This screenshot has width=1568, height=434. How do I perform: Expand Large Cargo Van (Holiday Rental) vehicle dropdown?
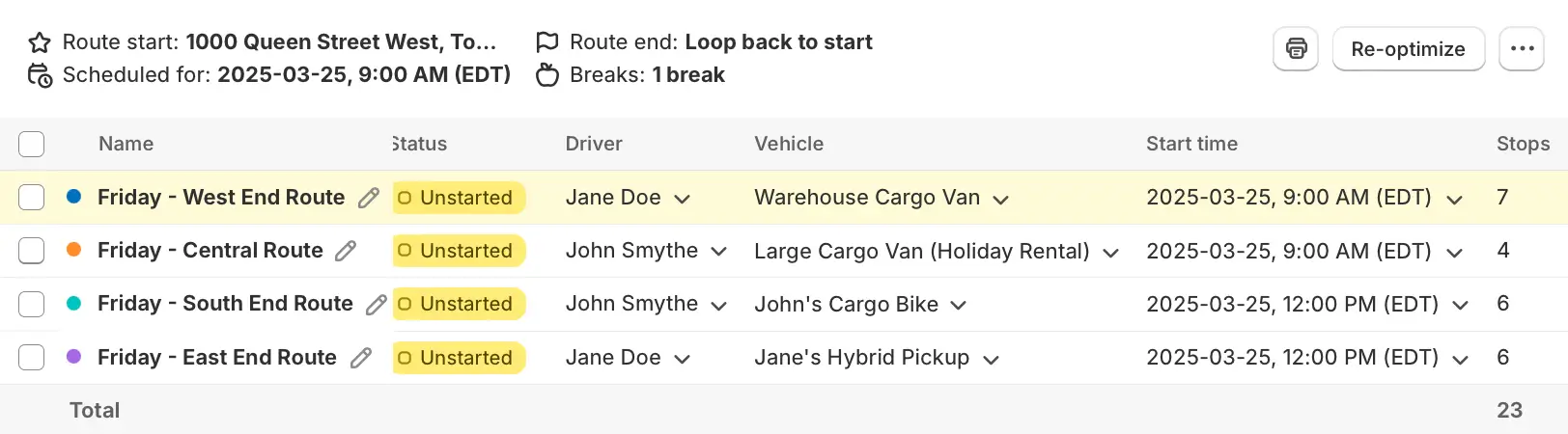click(x=1110, y=253)
